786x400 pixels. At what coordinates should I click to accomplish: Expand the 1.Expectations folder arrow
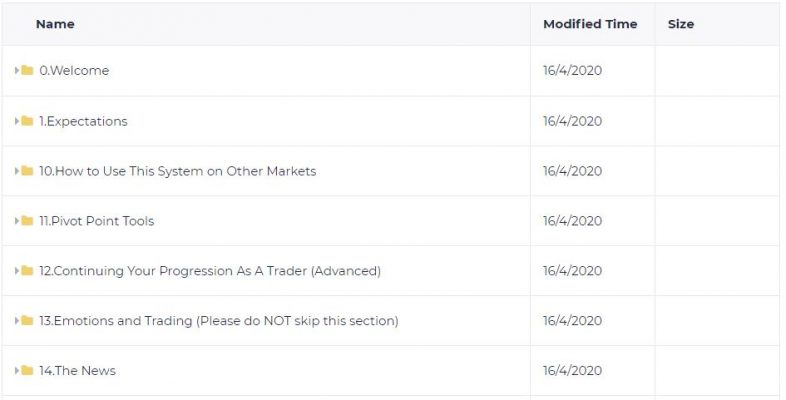click(17, 121)
